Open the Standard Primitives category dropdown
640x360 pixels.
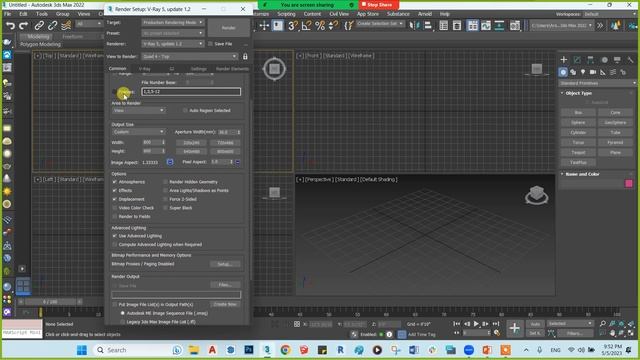[x=598, y=83]
